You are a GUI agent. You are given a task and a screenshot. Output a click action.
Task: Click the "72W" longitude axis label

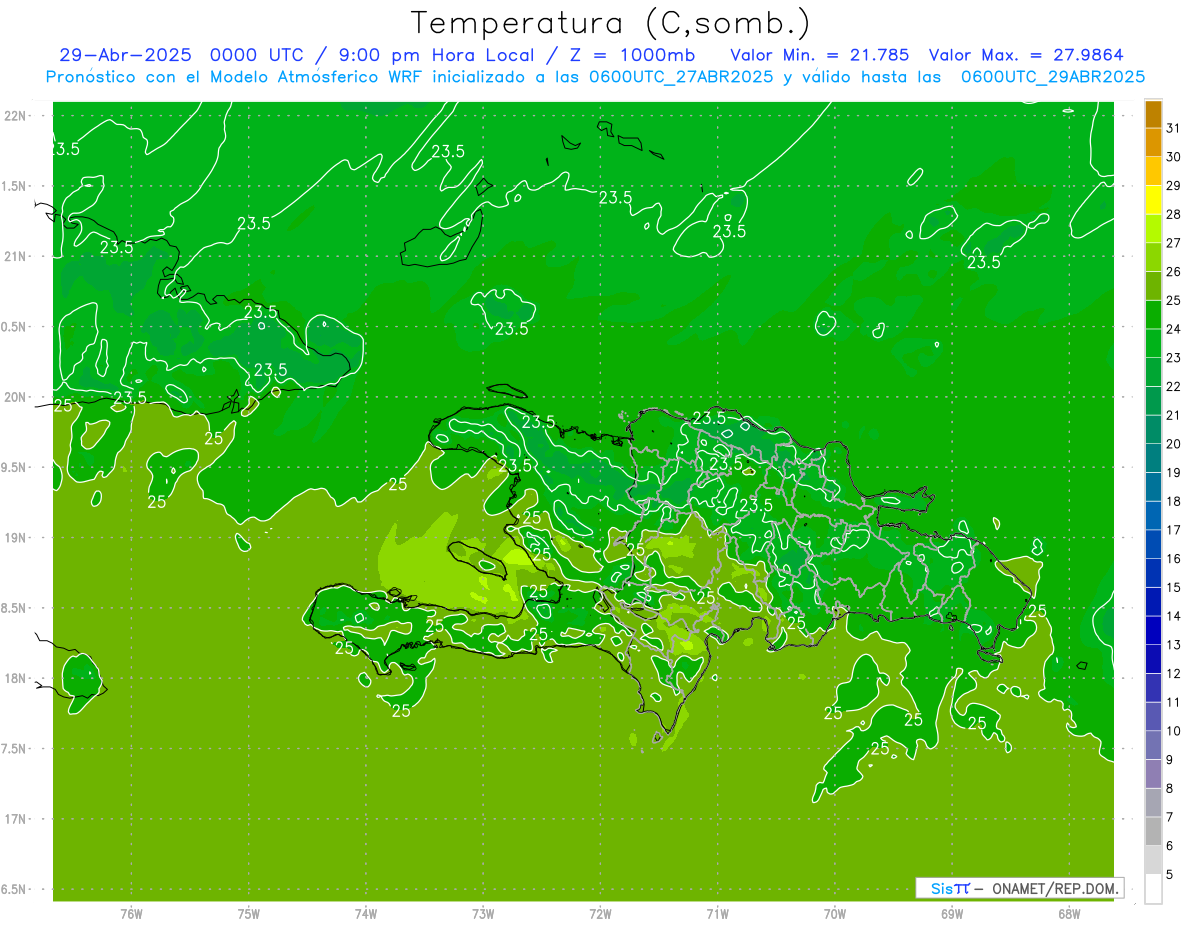click(x=600, y=914)
